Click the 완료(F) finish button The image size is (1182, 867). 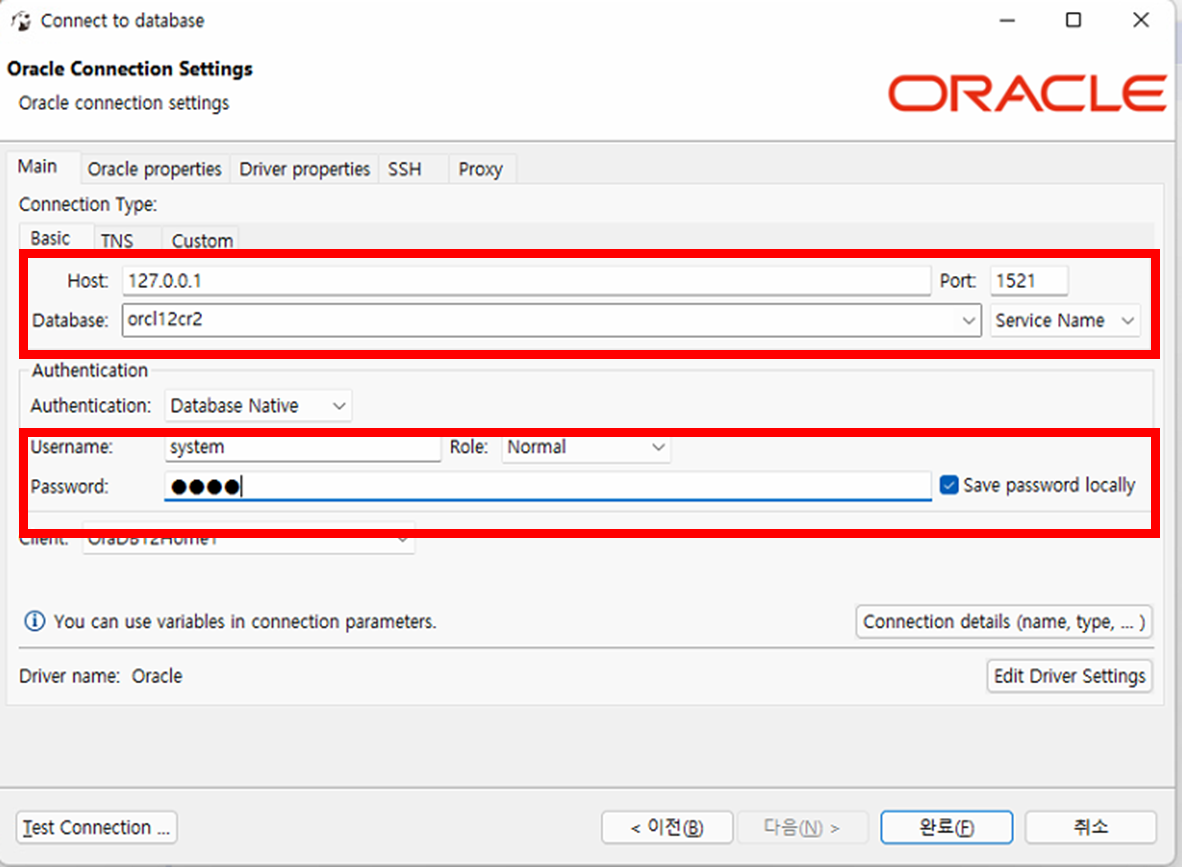[947, 828]
